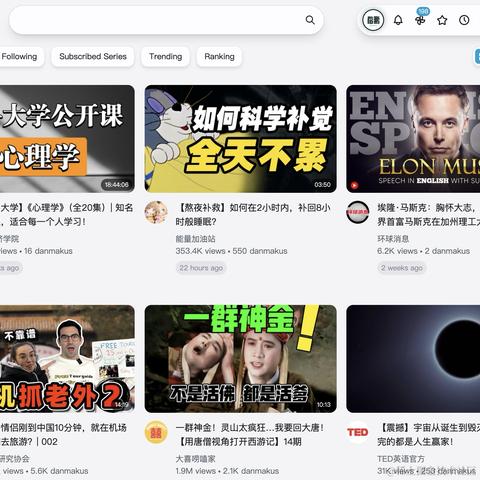The height and width of the screenshot is (480, 480).
Task: Visit uploader 环球消息
Action: (x=393, y=239)
